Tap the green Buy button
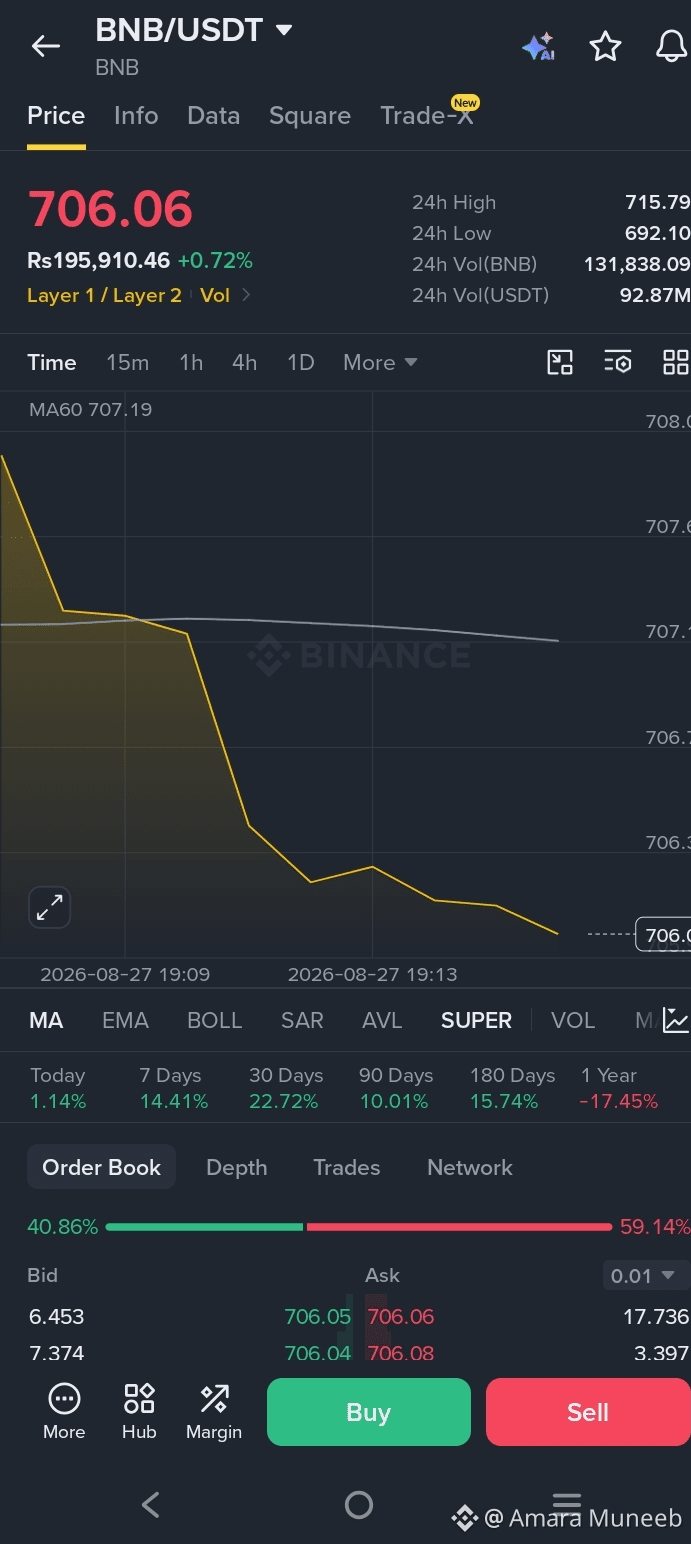Screen dimensions: 691x1544 [369, 1412]
